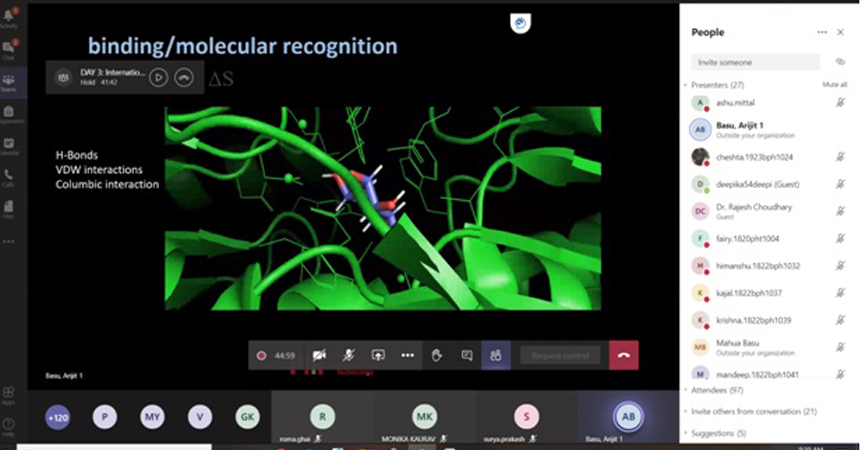Open more actions menu in meeting toolbar
861x450 pixels.
pos(407,355)
